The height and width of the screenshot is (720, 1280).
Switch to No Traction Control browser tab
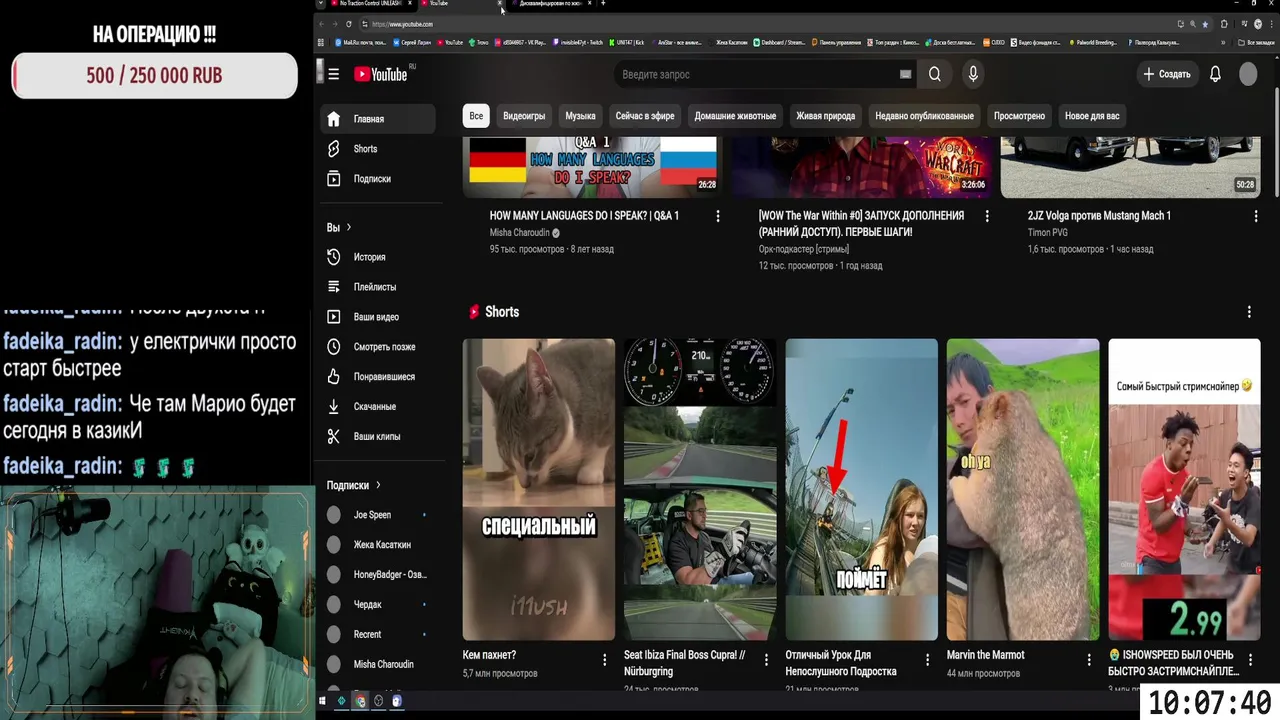[x=370, y=4]
